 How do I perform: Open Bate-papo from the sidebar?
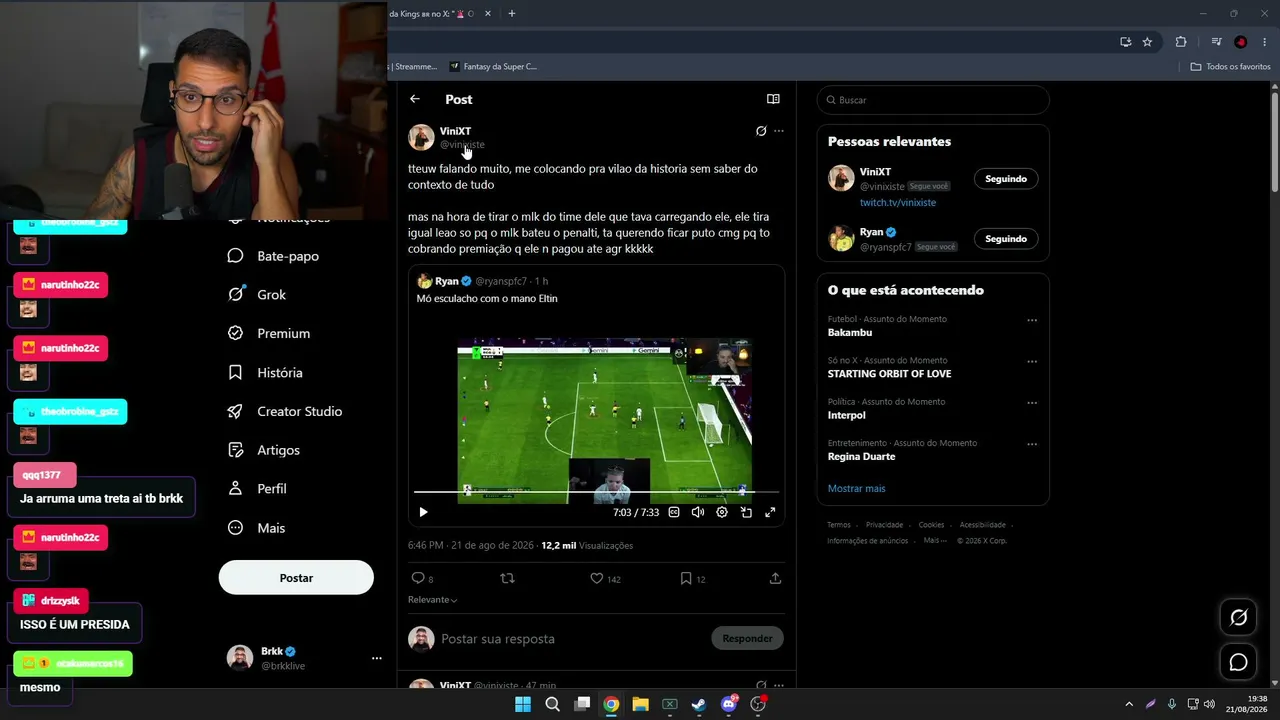274,256
